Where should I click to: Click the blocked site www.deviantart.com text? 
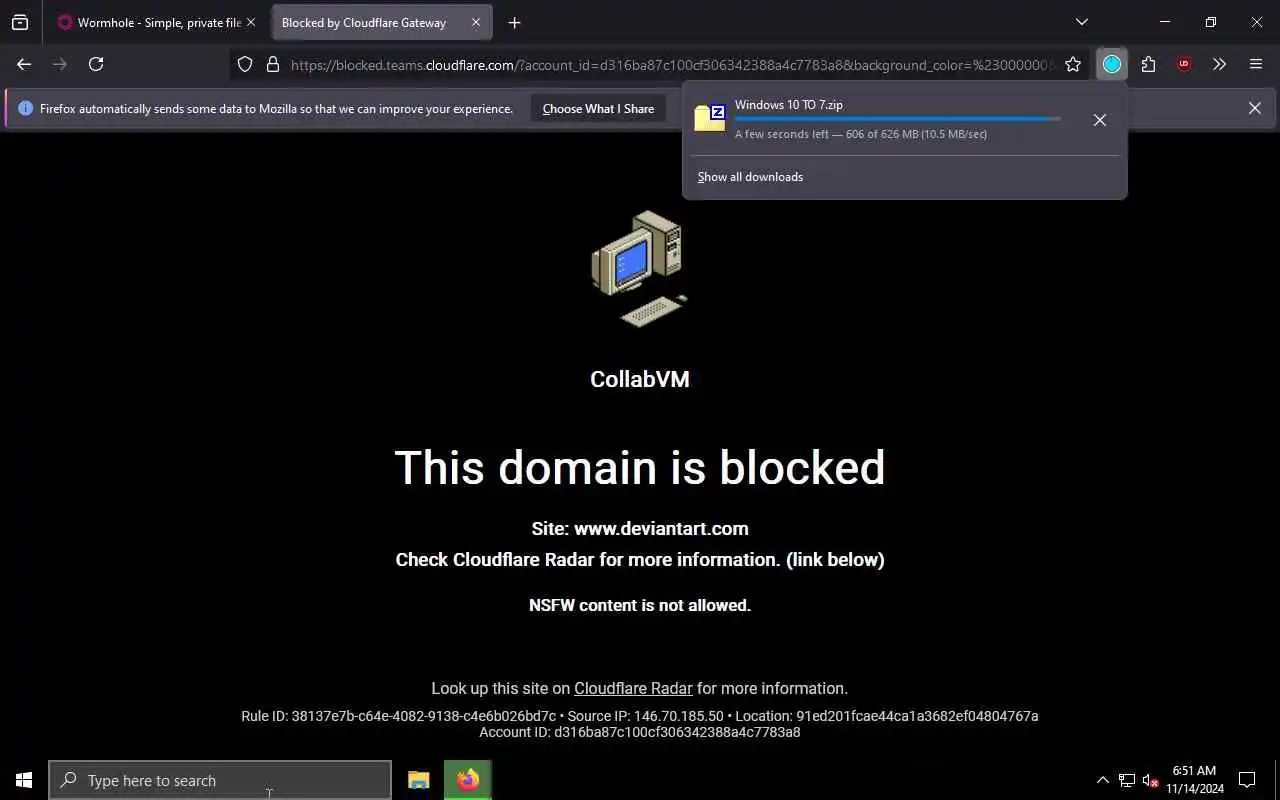[661, 528]
